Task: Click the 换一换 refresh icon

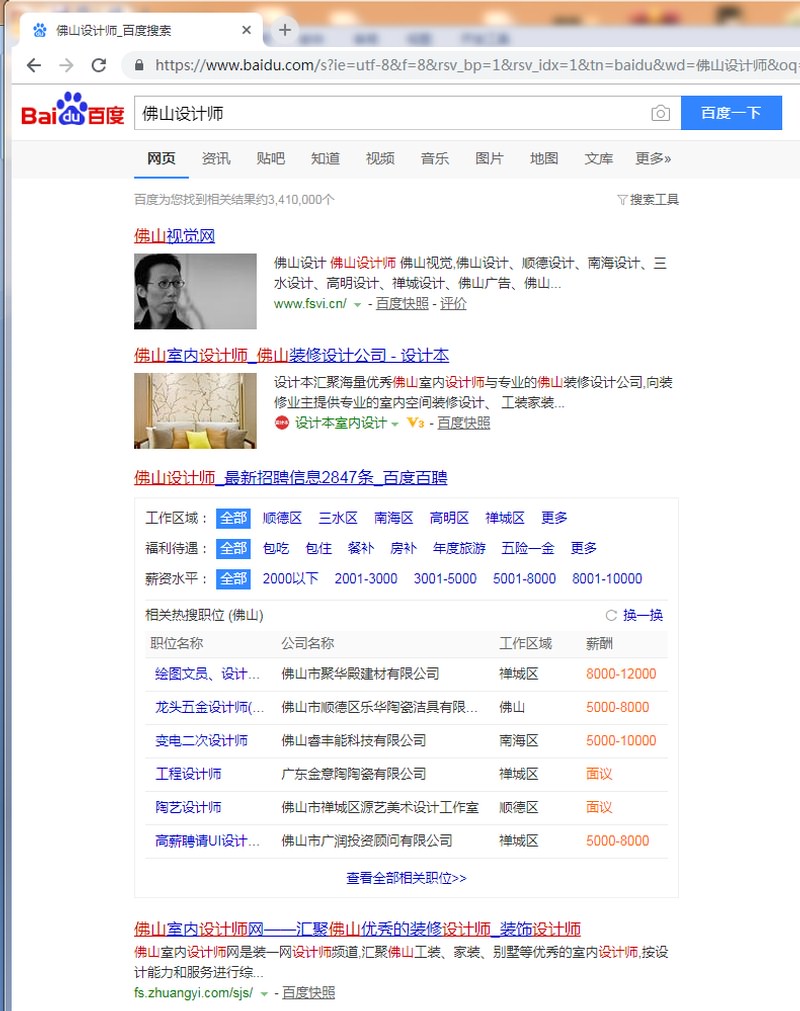Action: [611, 615]
